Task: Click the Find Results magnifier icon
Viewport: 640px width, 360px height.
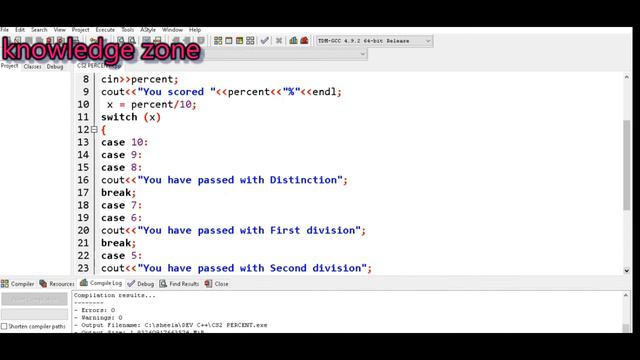Action: pyautogui.click(x=163, y=283)
